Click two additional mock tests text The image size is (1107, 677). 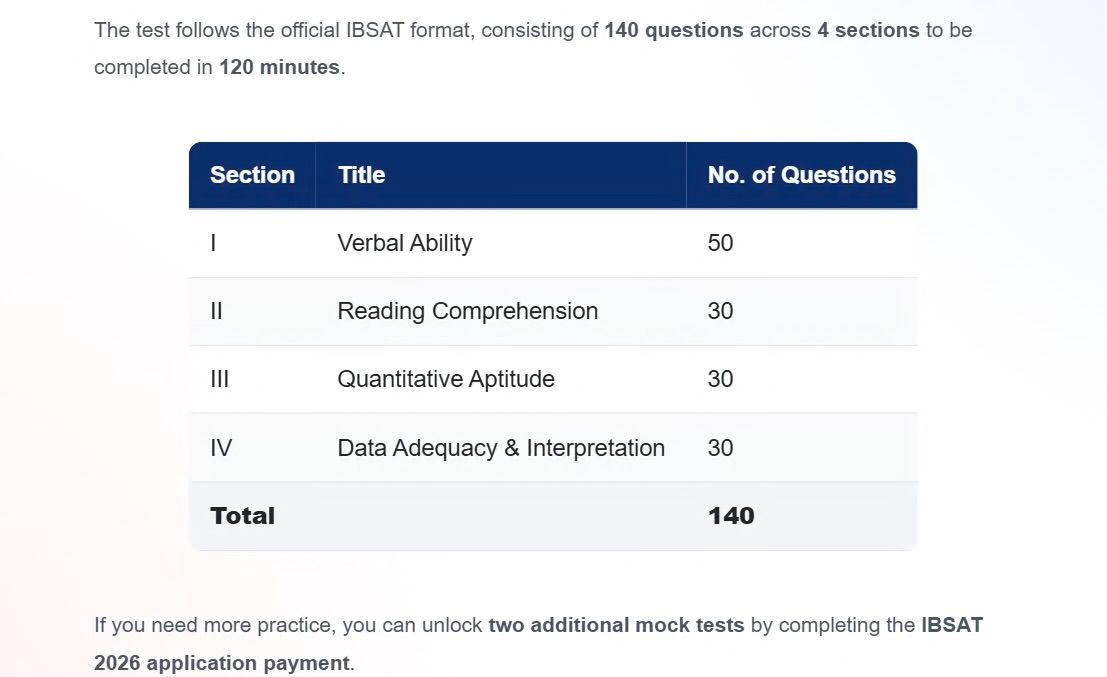pyautogui.click(x=616, y=625)
